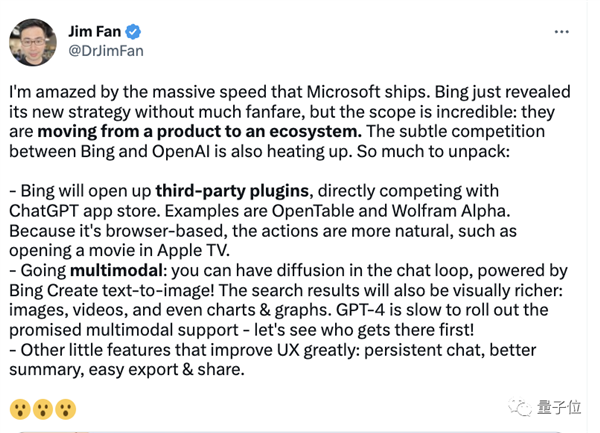The height and width of the screenshot is (433, 600).
Task: Click the middle astonished face emoji
Action: tap(42, 408)
